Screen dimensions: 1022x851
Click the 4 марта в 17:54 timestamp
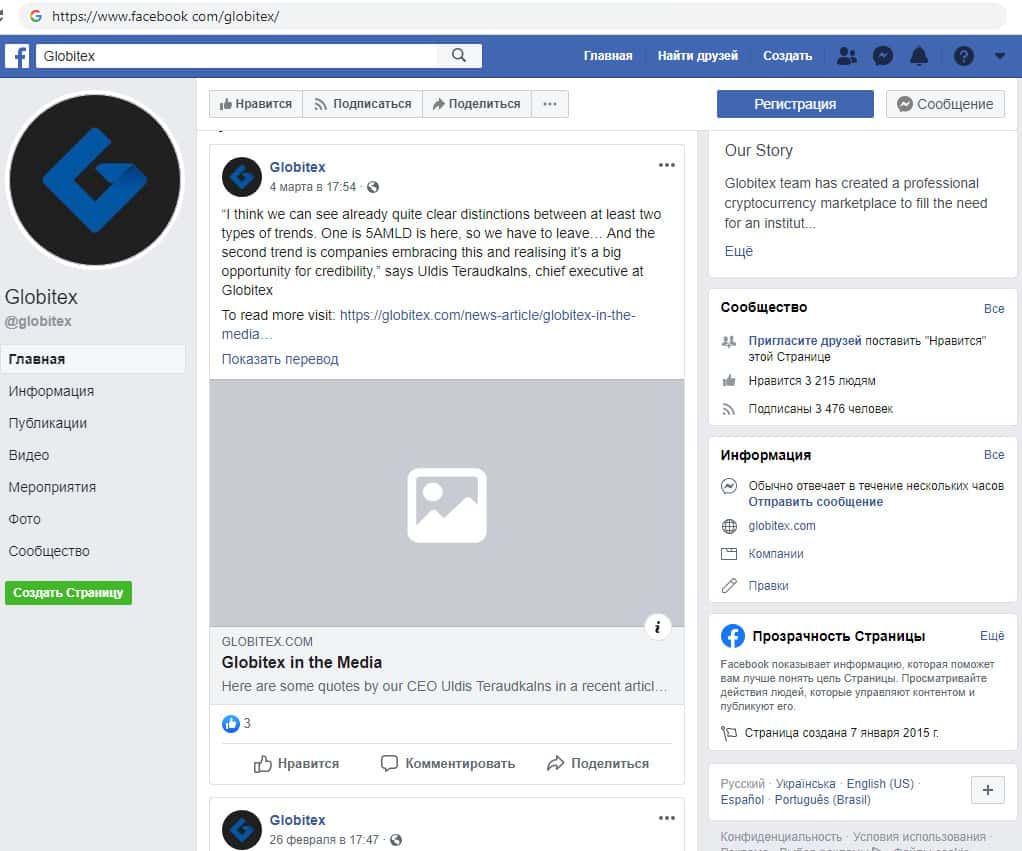coord(313,187)
